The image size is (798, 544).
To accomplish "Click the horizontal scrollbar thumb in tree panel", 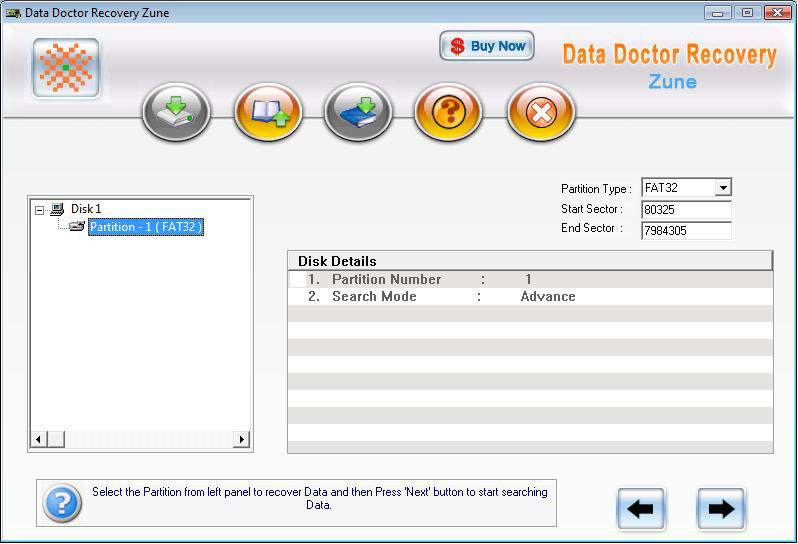I will point(56,439).
